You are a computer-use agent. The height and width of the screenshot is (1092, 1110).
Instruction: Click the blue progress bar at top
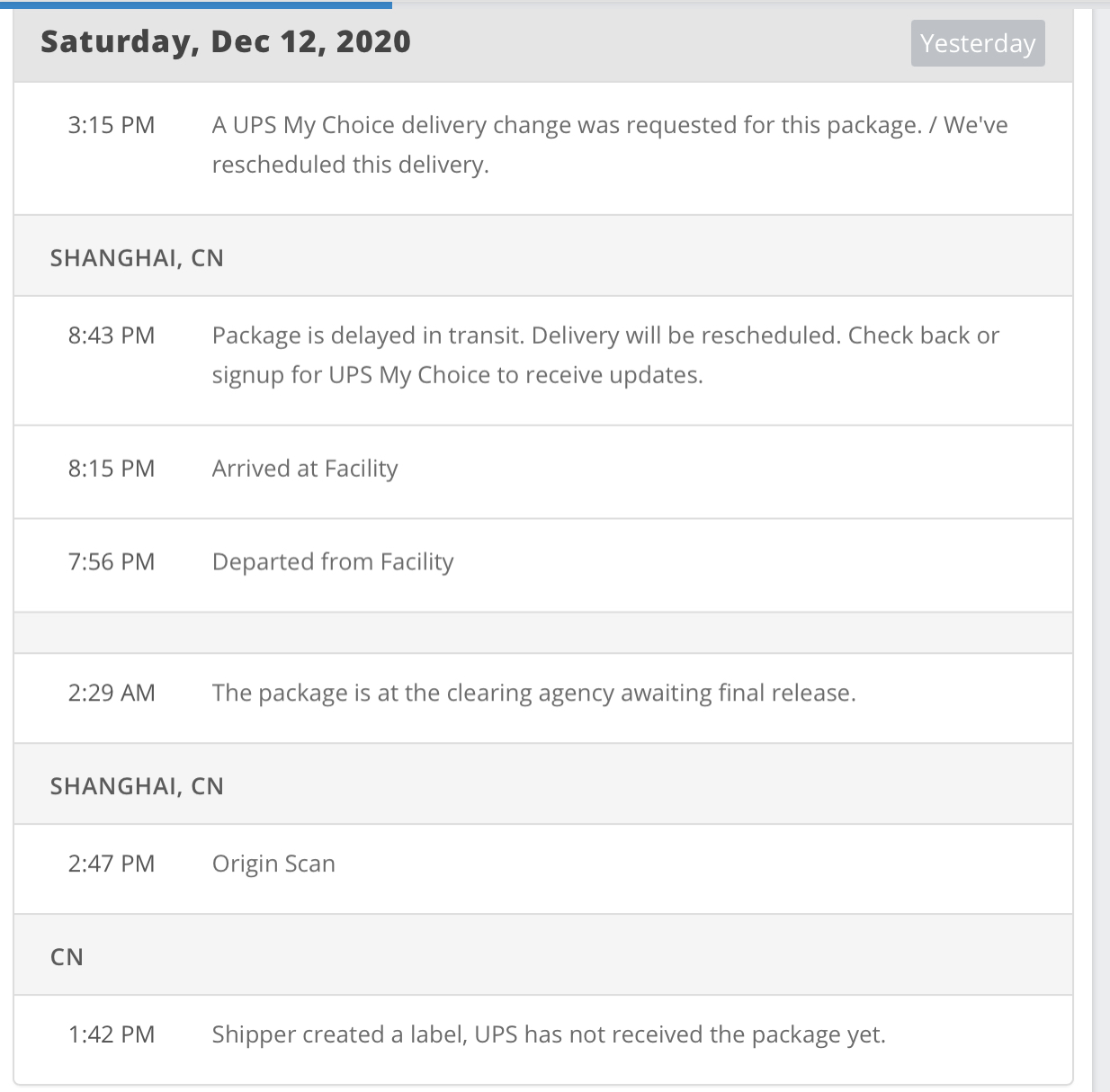coord(196,4)
